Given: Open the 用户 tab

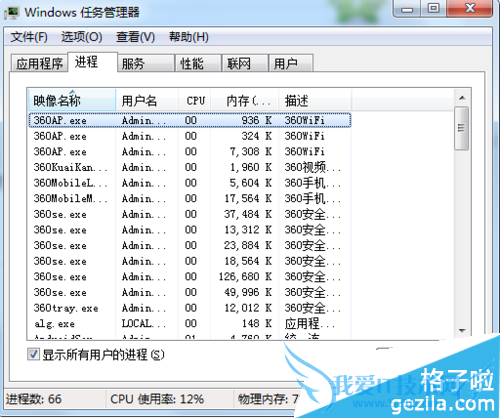Looking at the screenshot, I should [x=291, y=63].
